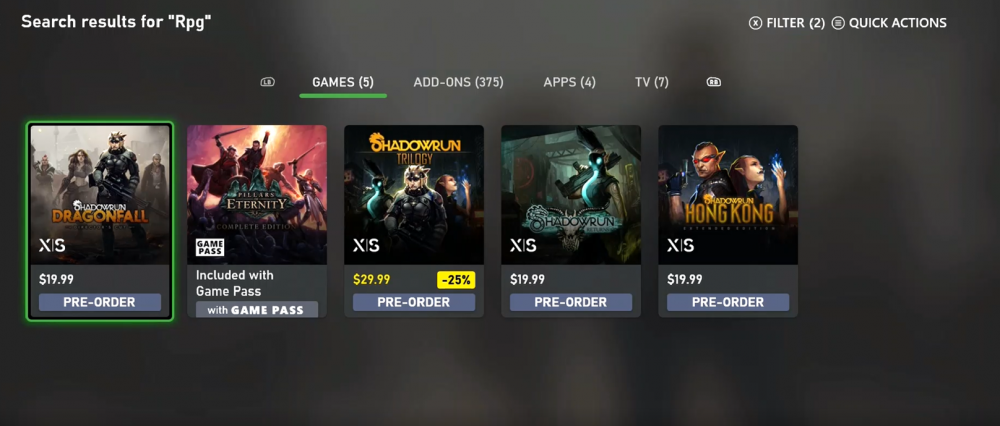Image resolution: width=1000 pixels, height=426 pixels.
Task: Click Game Pass badge on Pillars of Eternity
Action: pos(209,247)
